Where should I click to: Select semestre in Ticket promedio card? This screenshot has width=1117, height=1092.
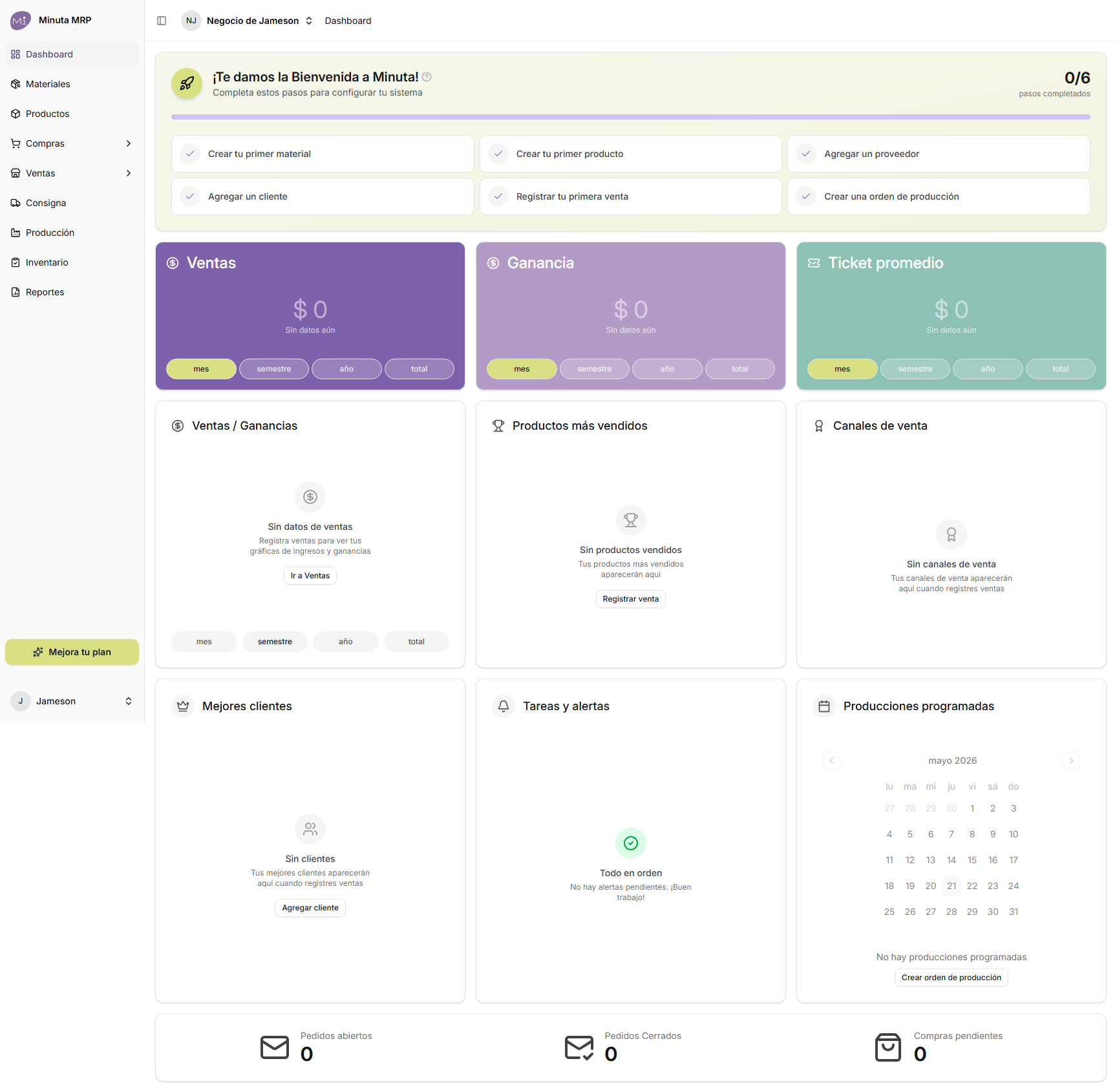coord(915,369)
